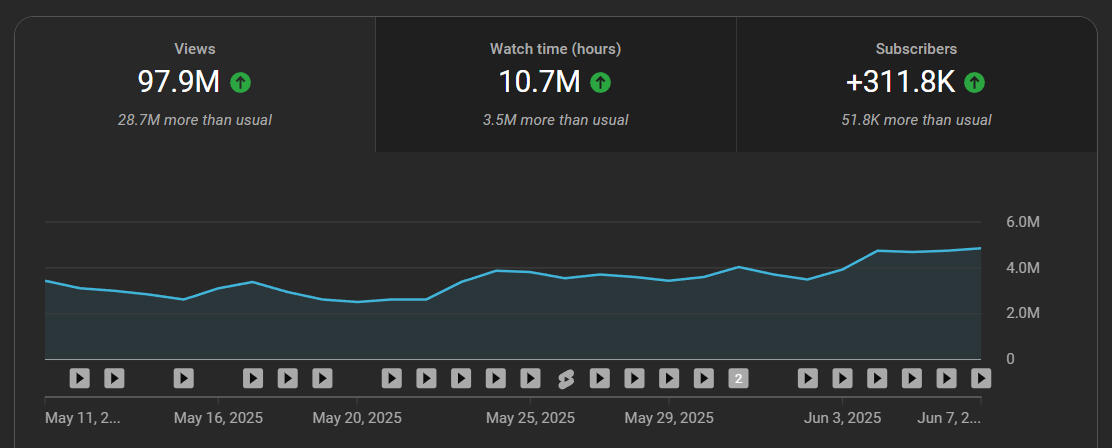1112x448 pixels.
Task: Select the Subscribers metric tab
Action: click(x=916, y=84)
